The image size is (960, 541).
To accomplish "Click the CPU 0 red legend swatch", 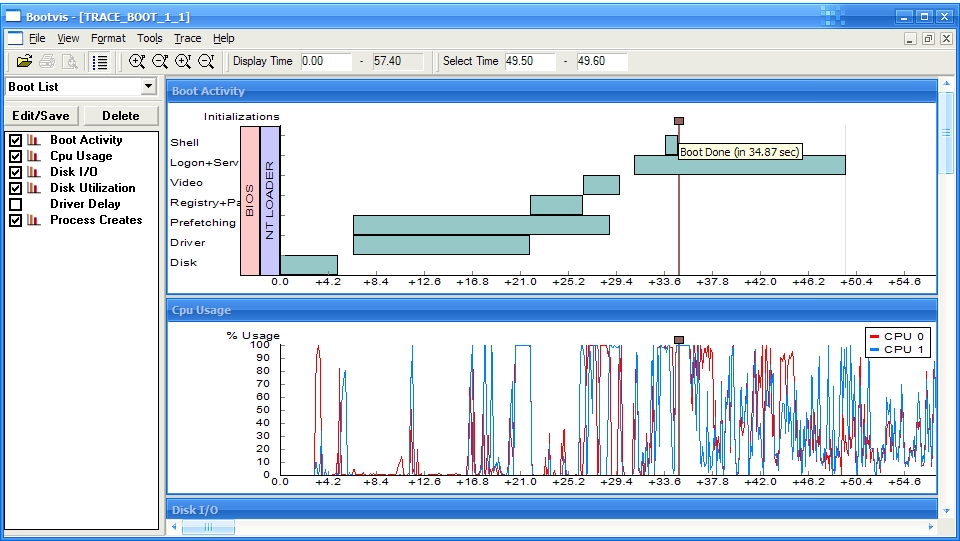I will [x=874, y=337].
